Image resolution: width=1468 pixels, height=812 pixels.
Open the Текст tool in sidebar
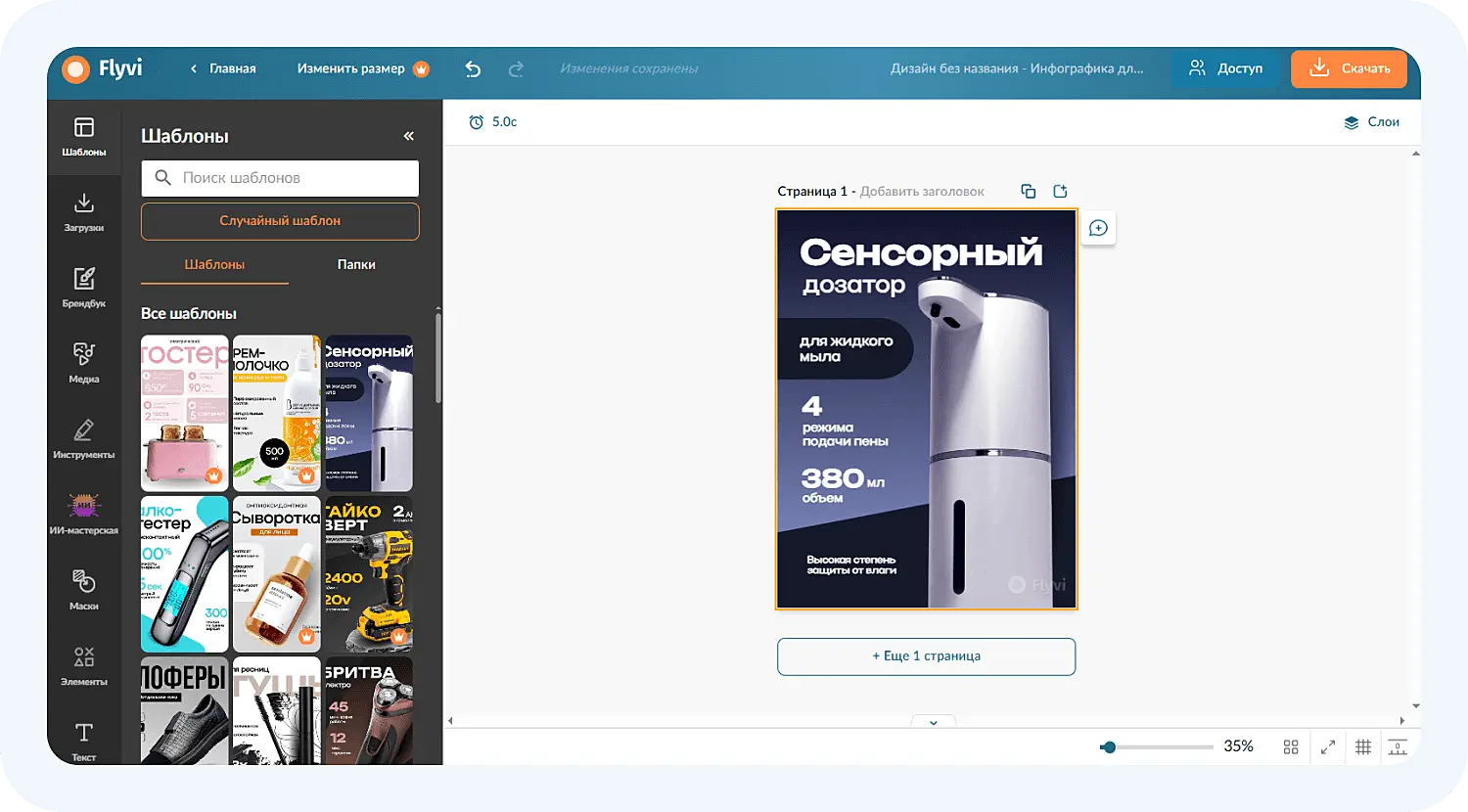(x=84, y=742)
